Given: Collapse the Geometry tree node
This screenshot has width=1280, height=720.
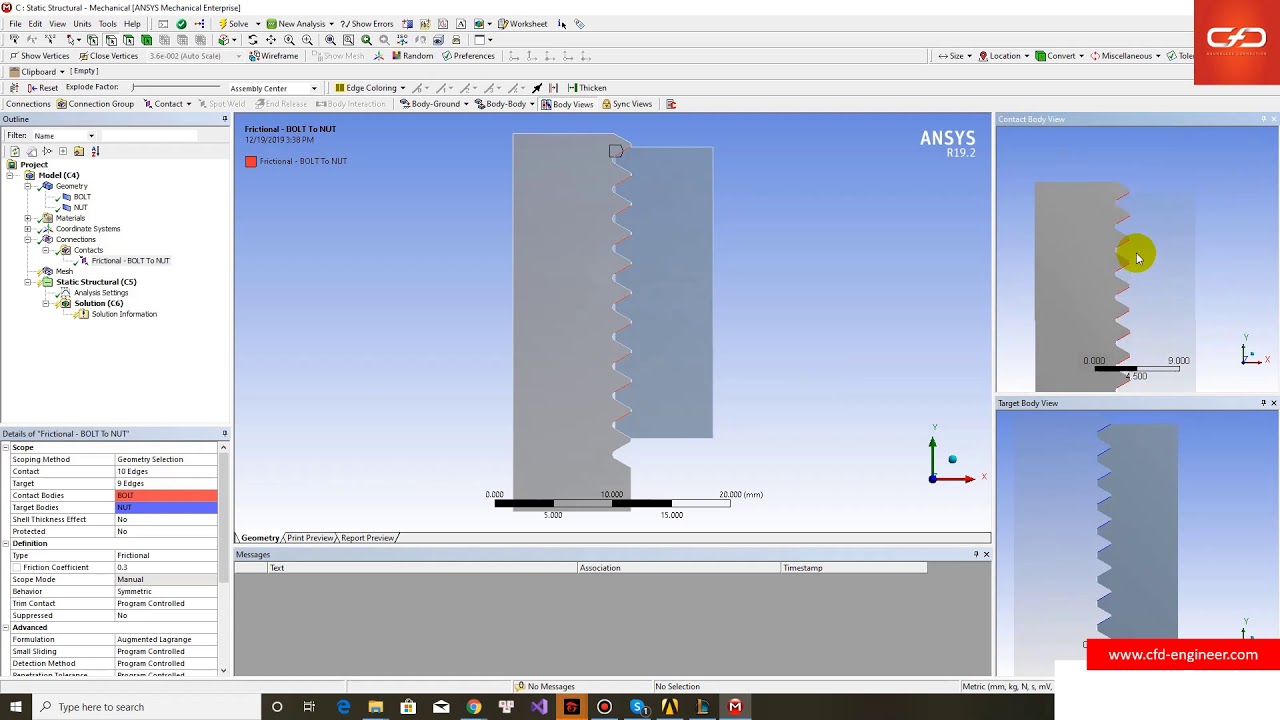Looking at the screenshot, I should pyautogui.click(x=28, y=186).
